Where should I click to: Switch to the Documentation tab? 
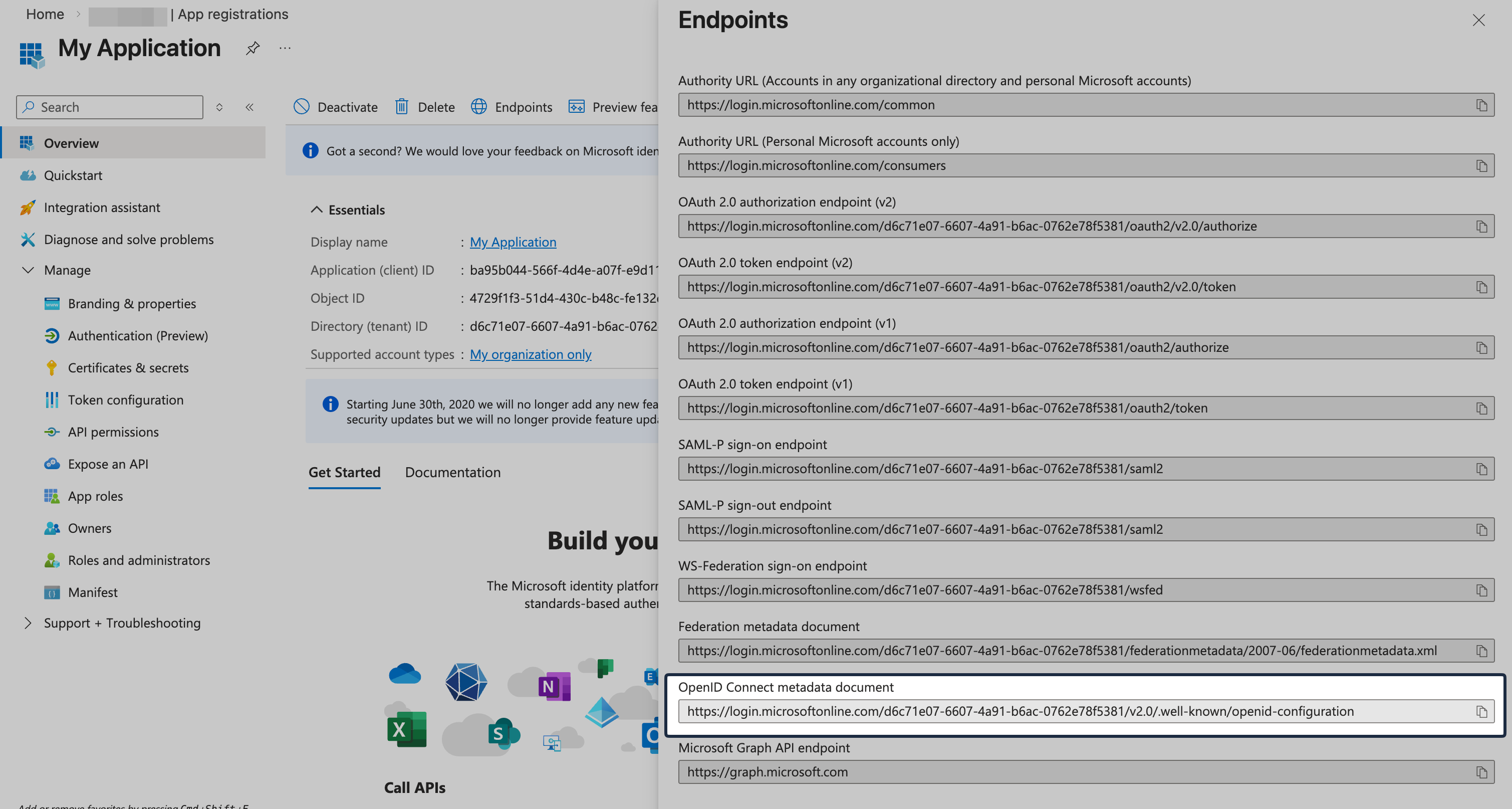pyautogui.click(x=452, y=472)
